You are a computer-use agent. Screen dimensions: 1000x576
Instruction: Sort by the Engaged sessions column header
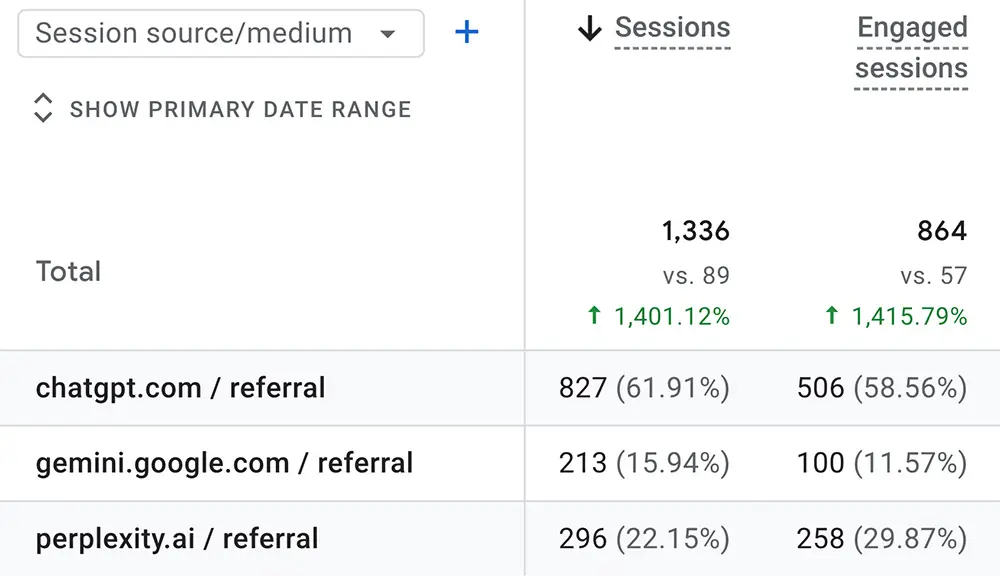[x=911, y=48]
